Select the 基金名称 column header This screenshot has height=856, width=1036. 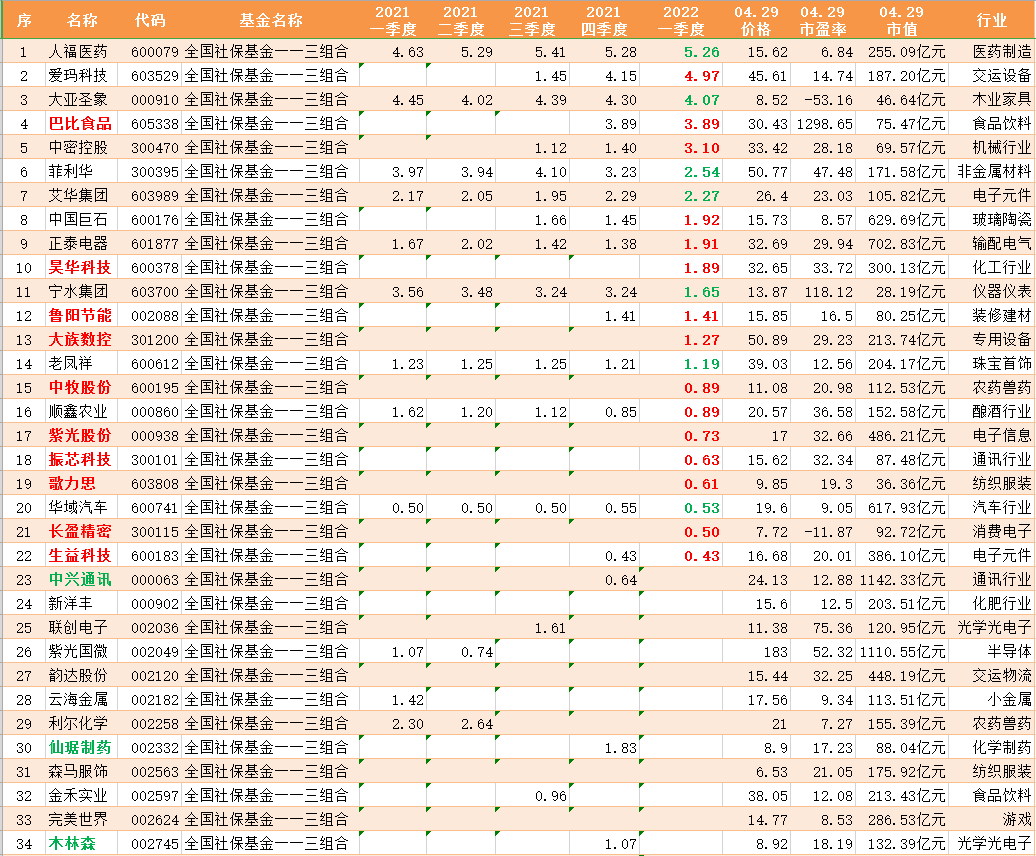[271, 20]
